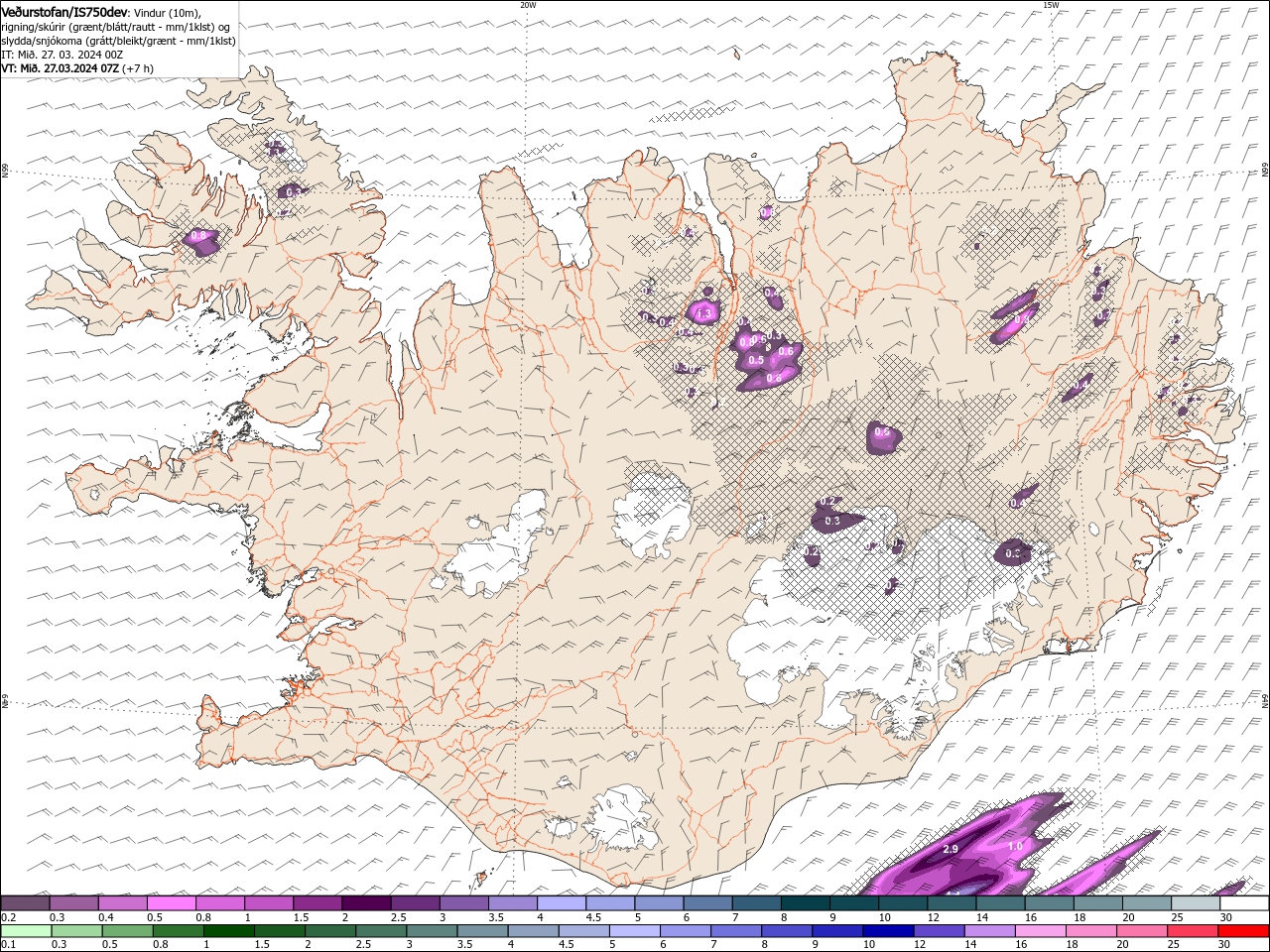The height and width of the screenshot is (952, 1270).
Task: Click snow scale swatch between 4 and 4.5
Action: click(x=562, y=903)
